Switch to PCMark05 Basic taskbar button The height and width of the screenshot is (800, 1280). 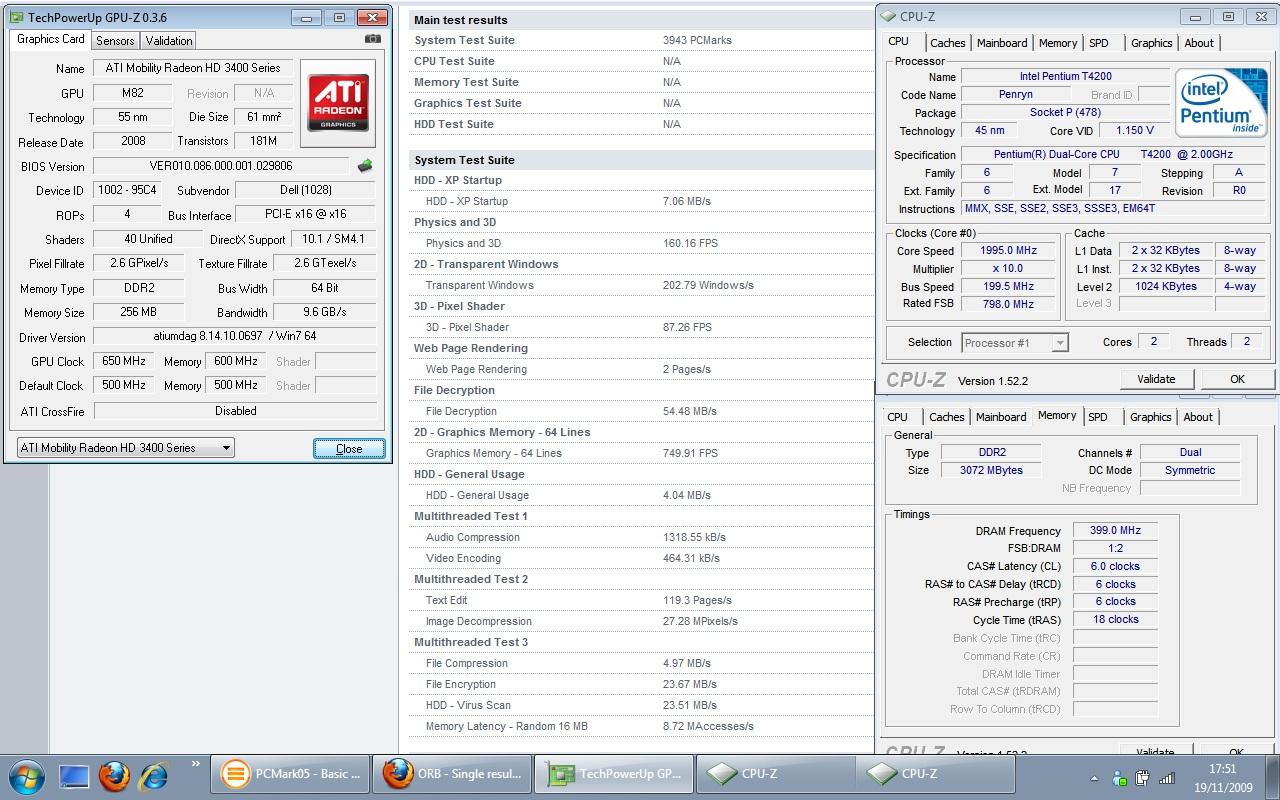click(289, 774)
